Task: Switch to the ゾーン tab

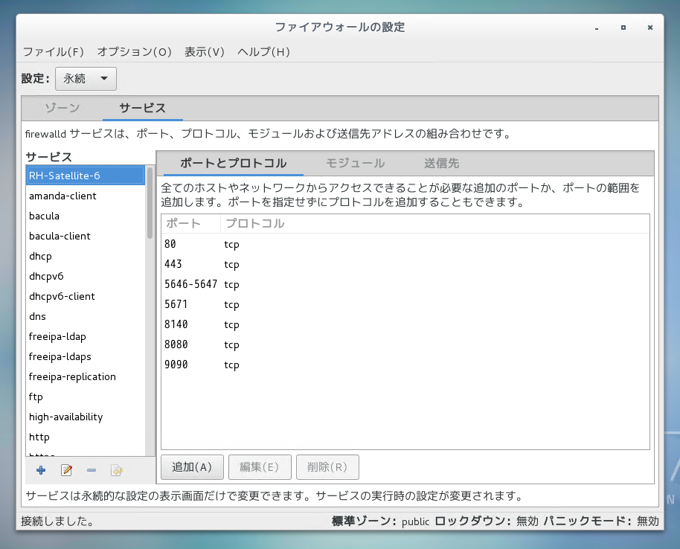Action: pos(62,108)
